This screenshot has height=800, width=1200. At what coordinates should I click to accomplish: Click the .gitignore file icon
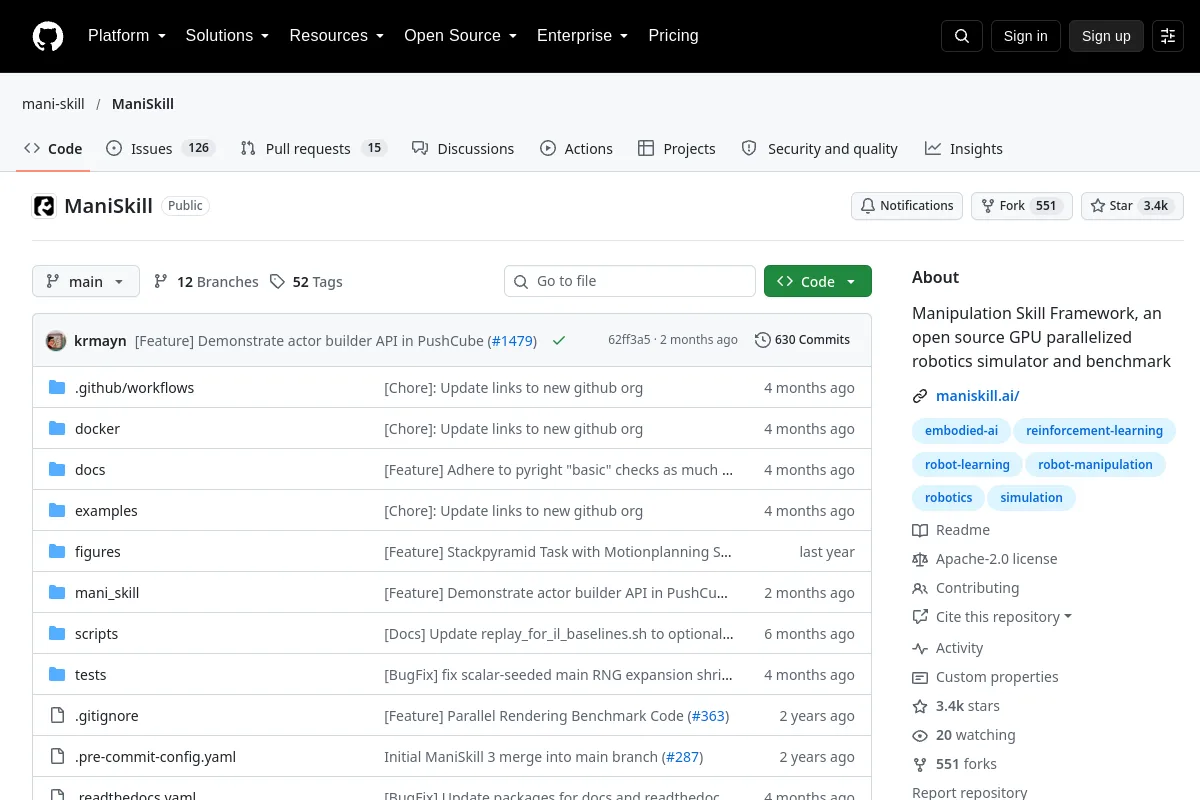click(x=57, y=716)
